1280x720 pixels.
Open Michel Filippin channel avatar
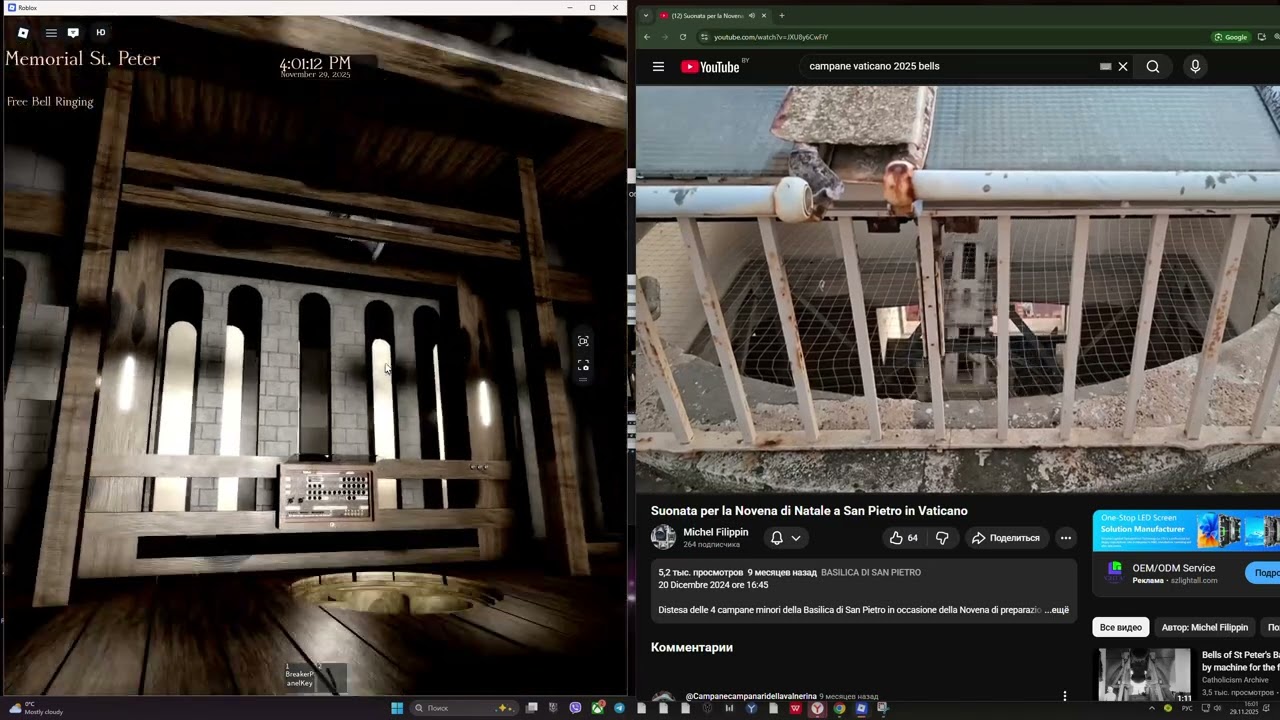coord(663,537)
